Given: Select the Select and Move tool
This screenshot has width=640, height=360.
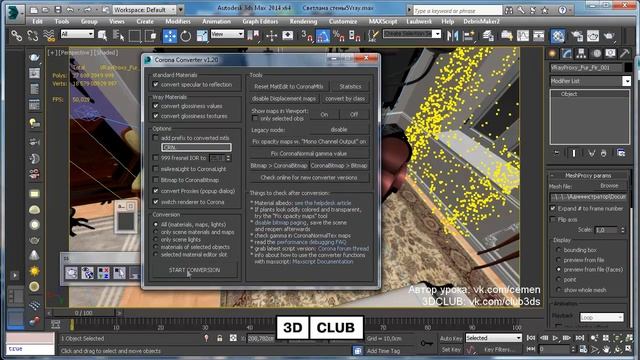Looking at the screenshot, I should point(170,36).
